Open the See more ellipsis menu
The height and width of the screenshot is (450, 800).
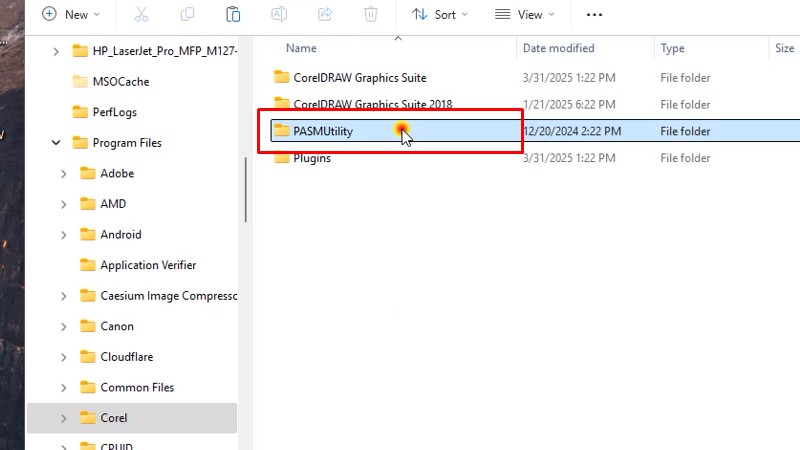point(594,15)
